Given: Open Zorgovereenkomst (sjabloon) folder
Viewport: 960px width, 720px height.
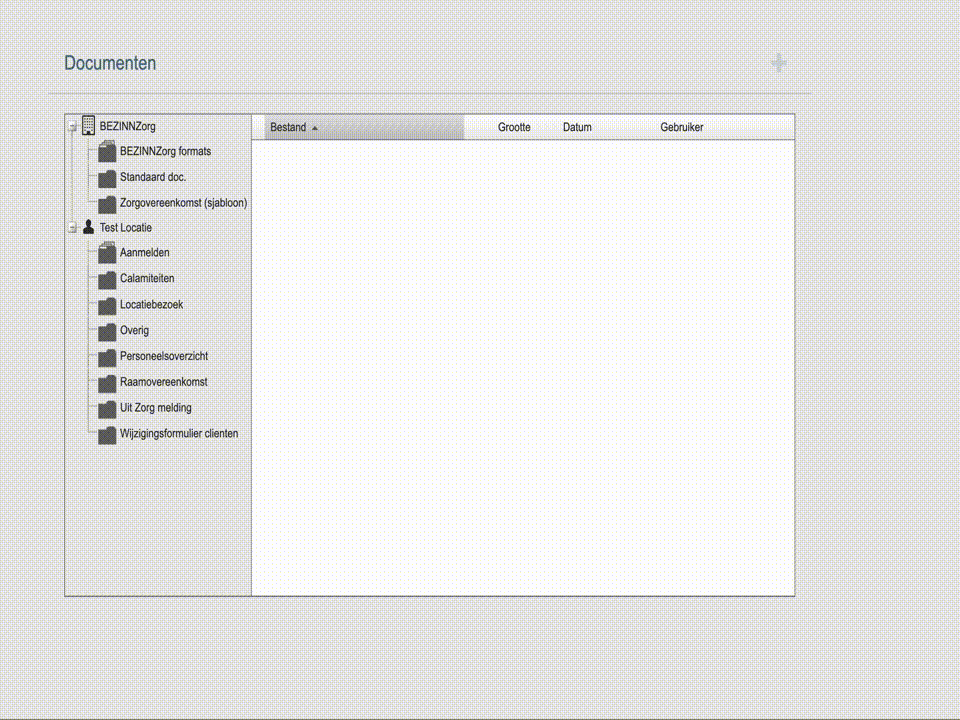Looking at the screenshot, I should 183,203.
